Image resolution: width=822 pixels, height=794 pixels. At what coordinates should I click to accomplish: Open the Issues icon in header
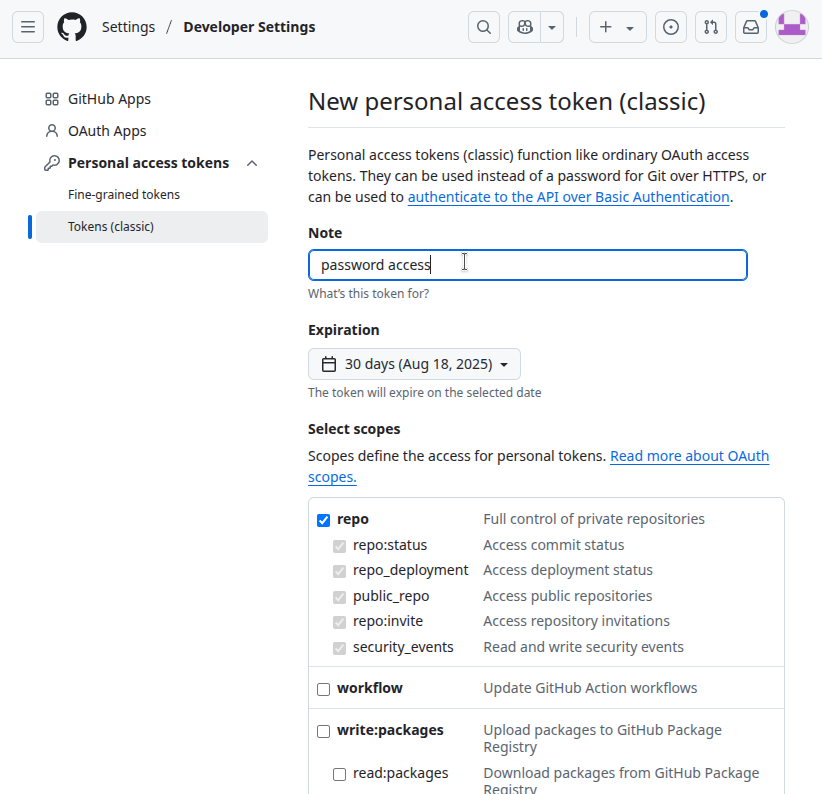[x=671, y=28]
